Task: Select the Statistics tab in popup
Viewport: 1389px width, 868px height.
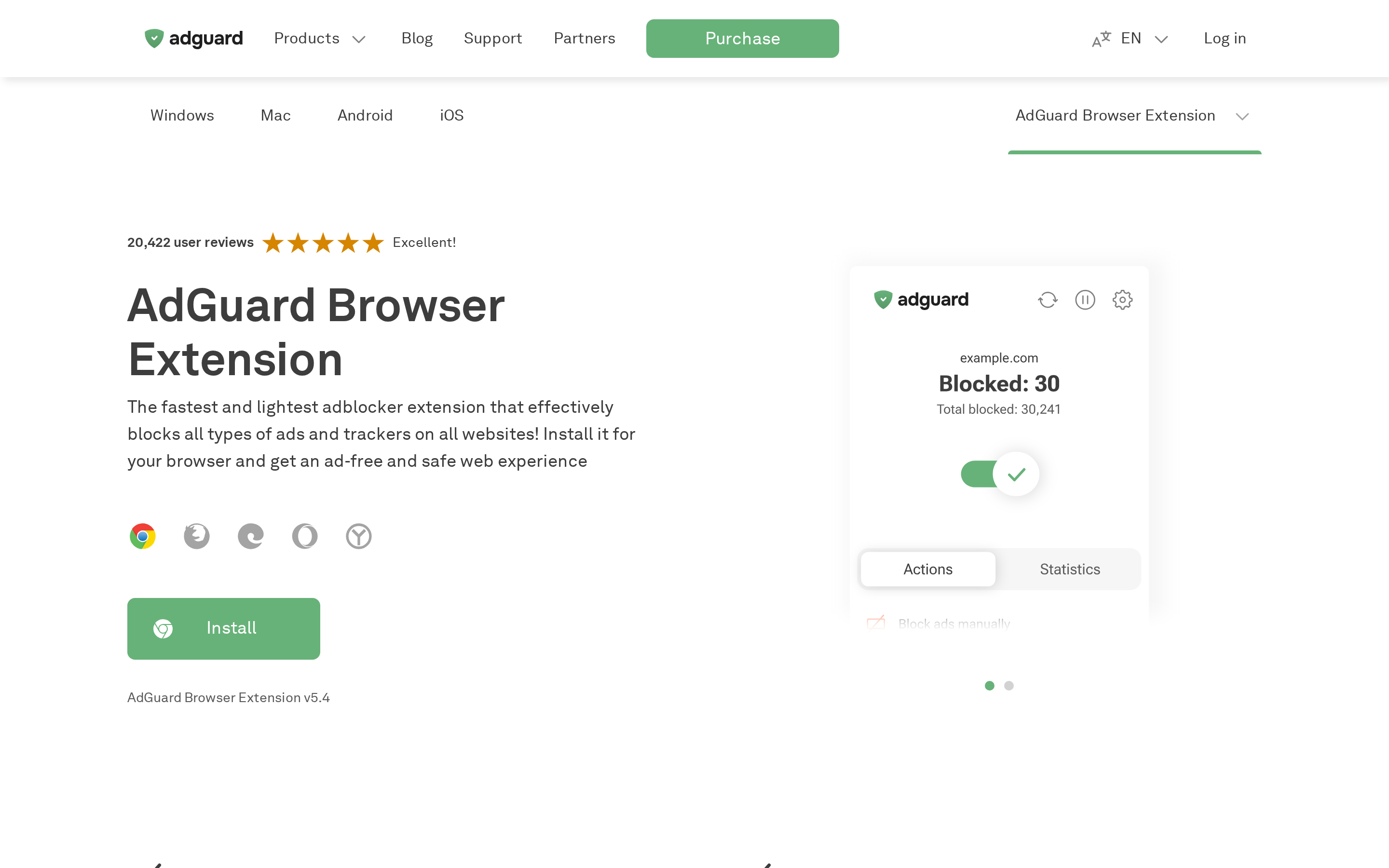Action: click(x=1070, y=569)
